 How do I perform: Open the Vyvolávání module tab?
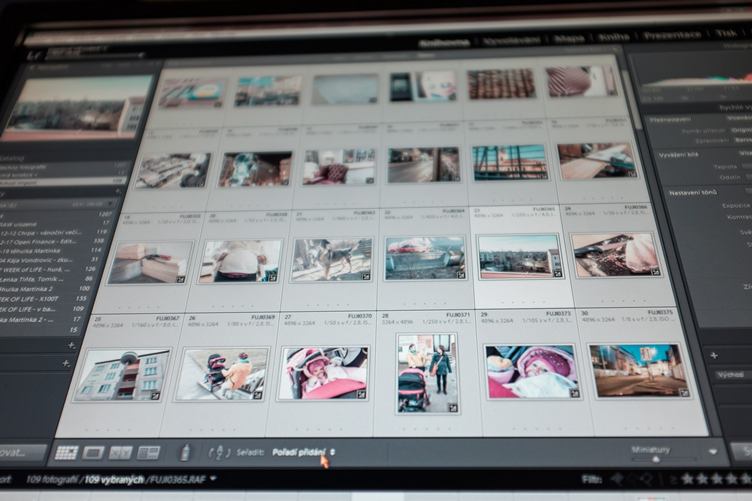[512, 40]
